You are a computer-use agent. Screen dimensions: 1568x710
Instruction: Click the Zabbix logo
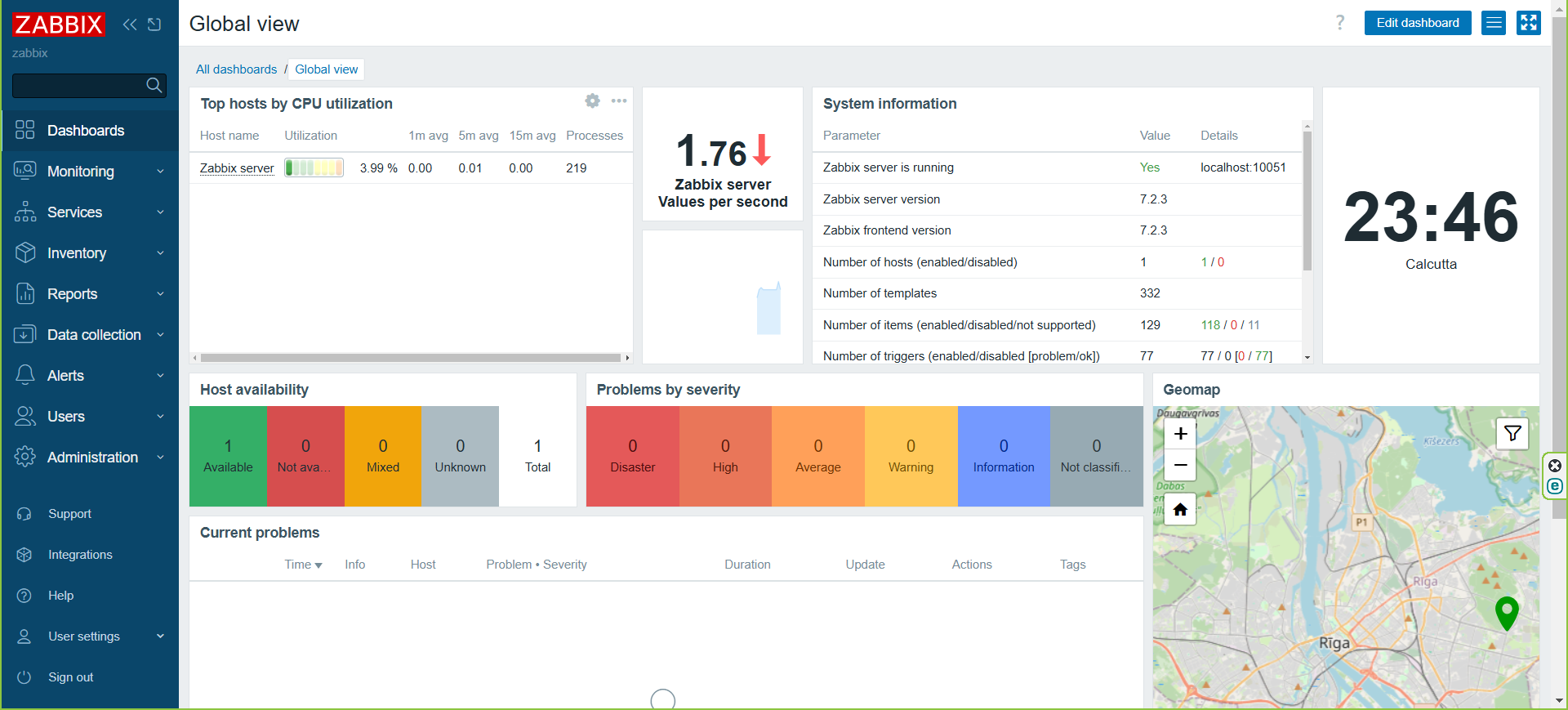point(59,25)
